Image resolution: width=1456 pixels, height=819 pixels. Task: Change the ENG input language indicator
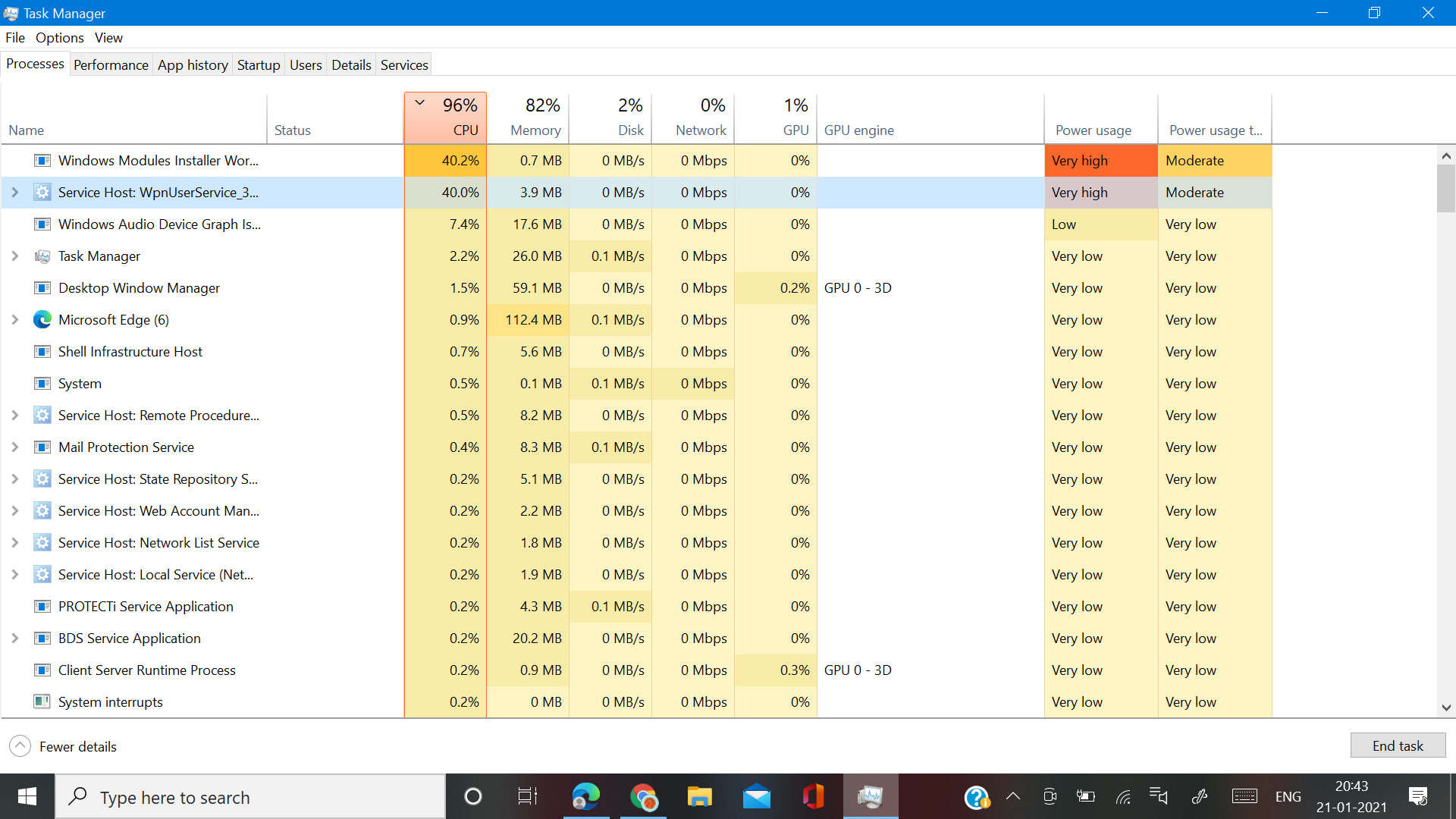(1288, 796)
